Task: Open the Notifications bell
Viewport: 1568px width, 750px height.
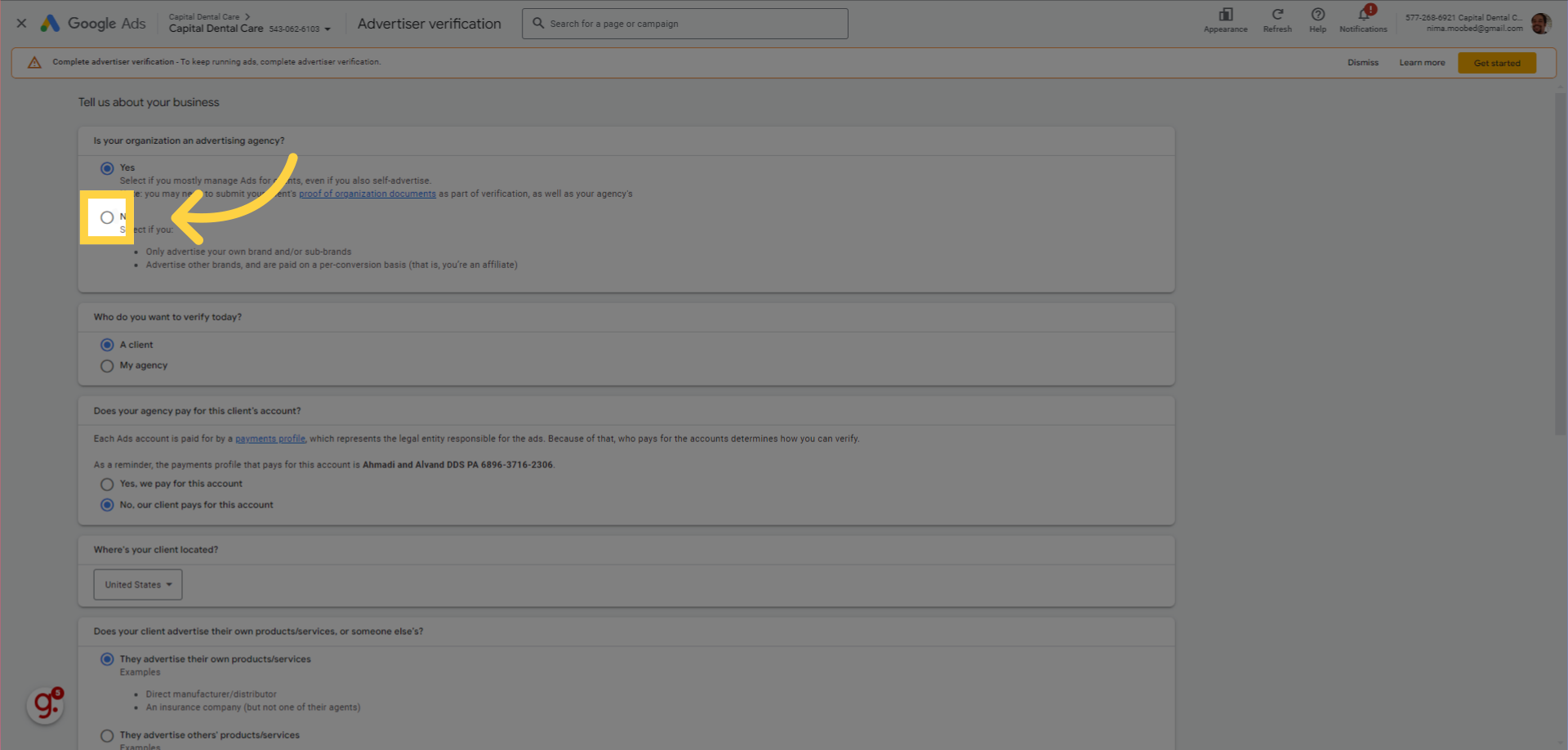Action: 1363,15
